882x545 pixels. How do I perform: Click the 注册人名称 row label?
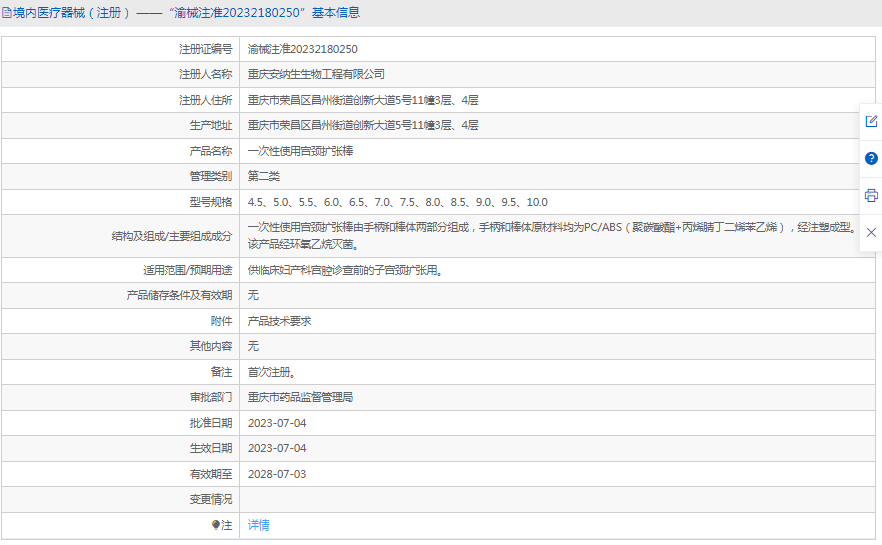click(205, 74)
